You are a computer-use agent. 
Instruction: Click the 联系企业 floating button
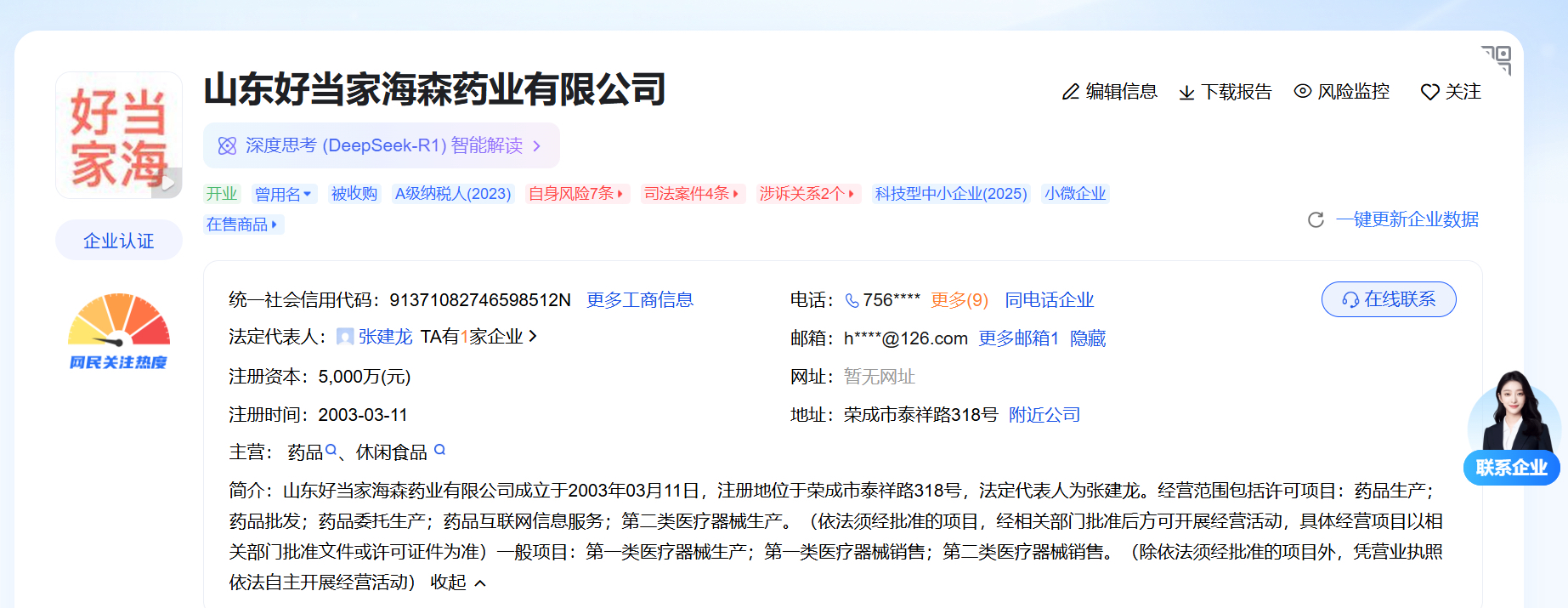click(x=1511, y=468)
